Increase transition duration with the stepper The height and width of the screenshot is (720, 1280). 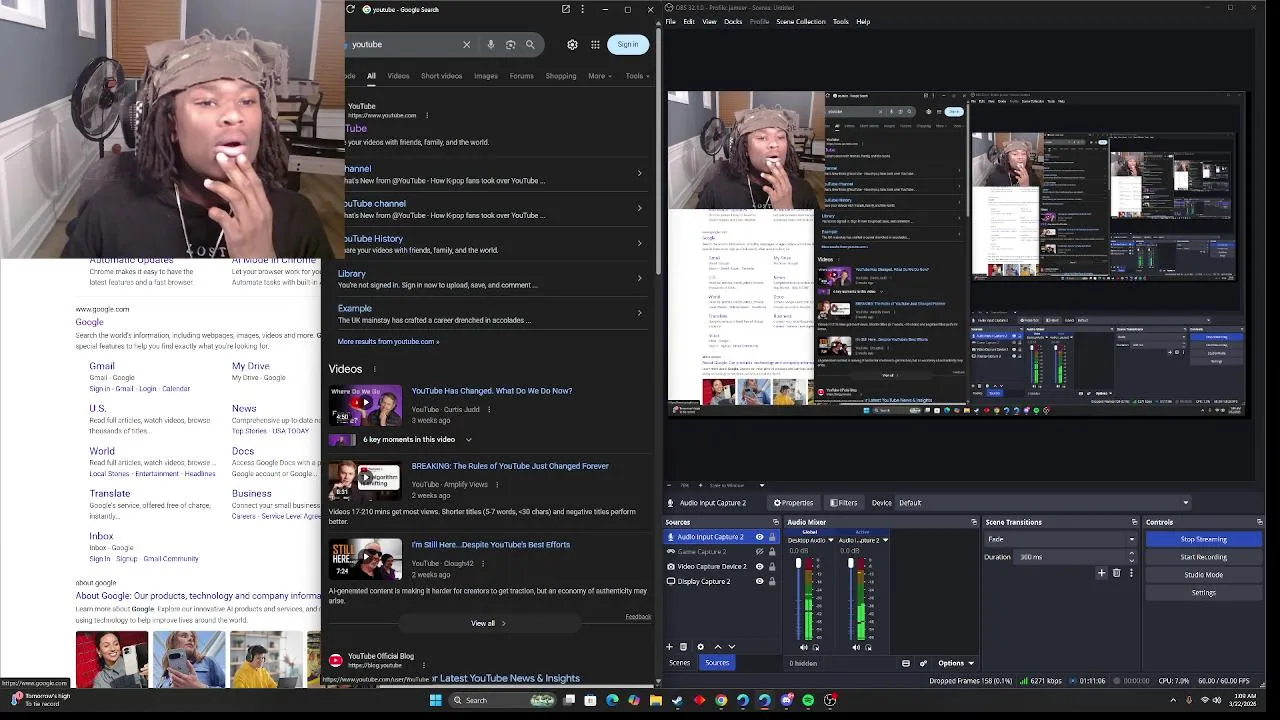tap(1132, 554)
